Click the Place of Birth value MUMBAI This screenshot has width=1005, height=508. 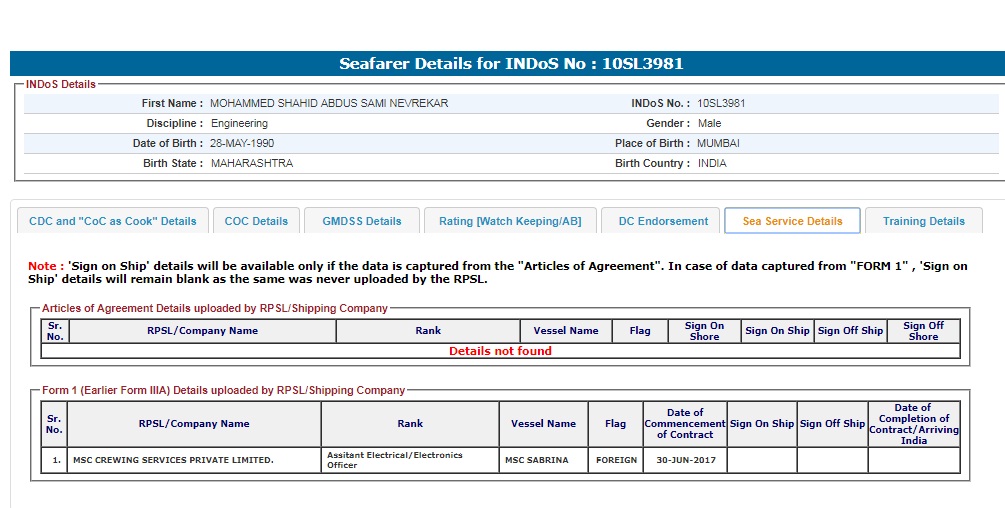tap(718, 143)
